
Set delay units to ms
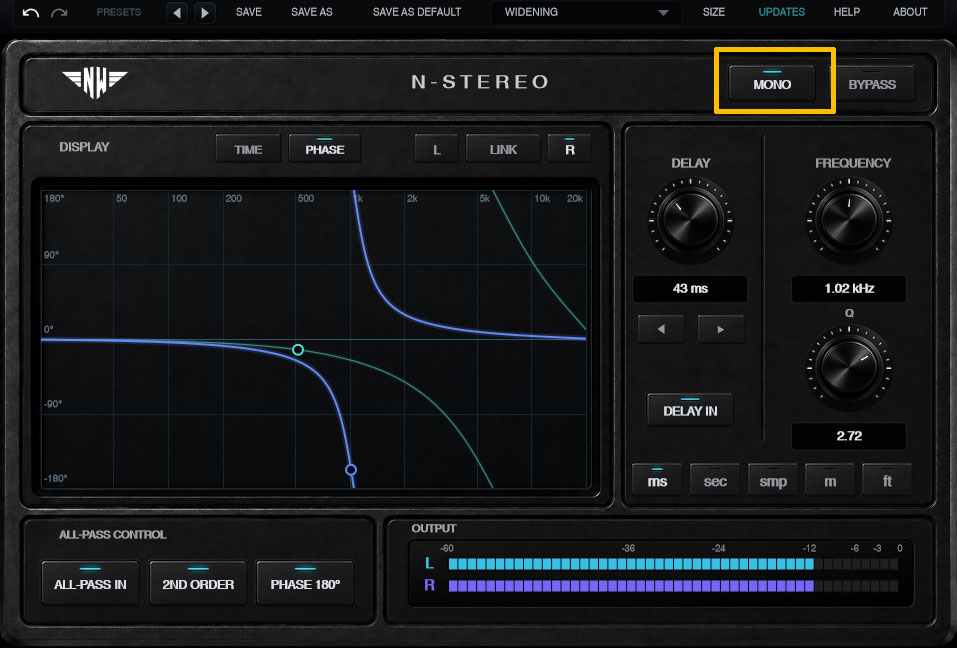pyautogui.click(x=657, y=481)
